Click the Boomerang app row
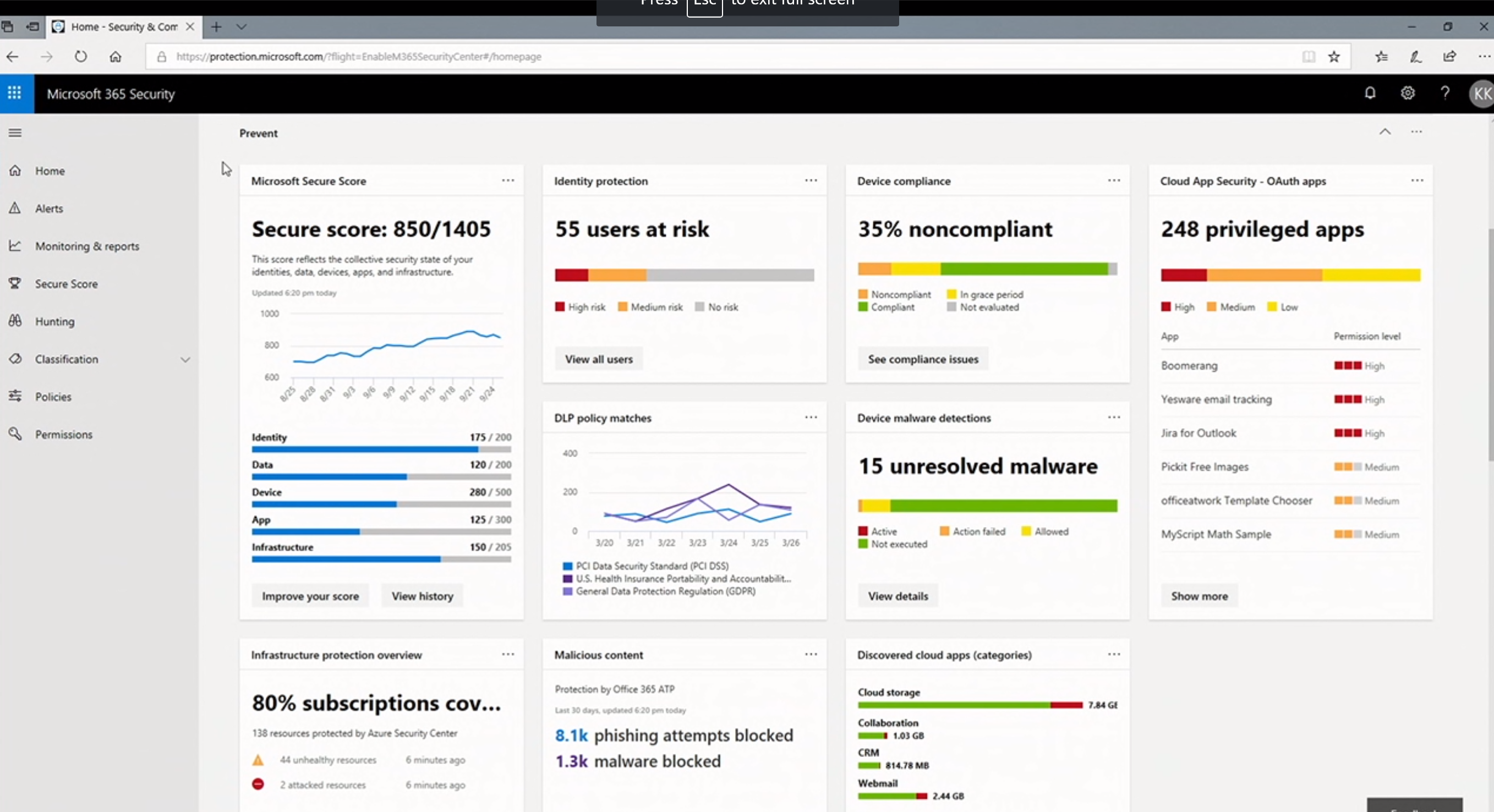 [x=1290, y=365]
